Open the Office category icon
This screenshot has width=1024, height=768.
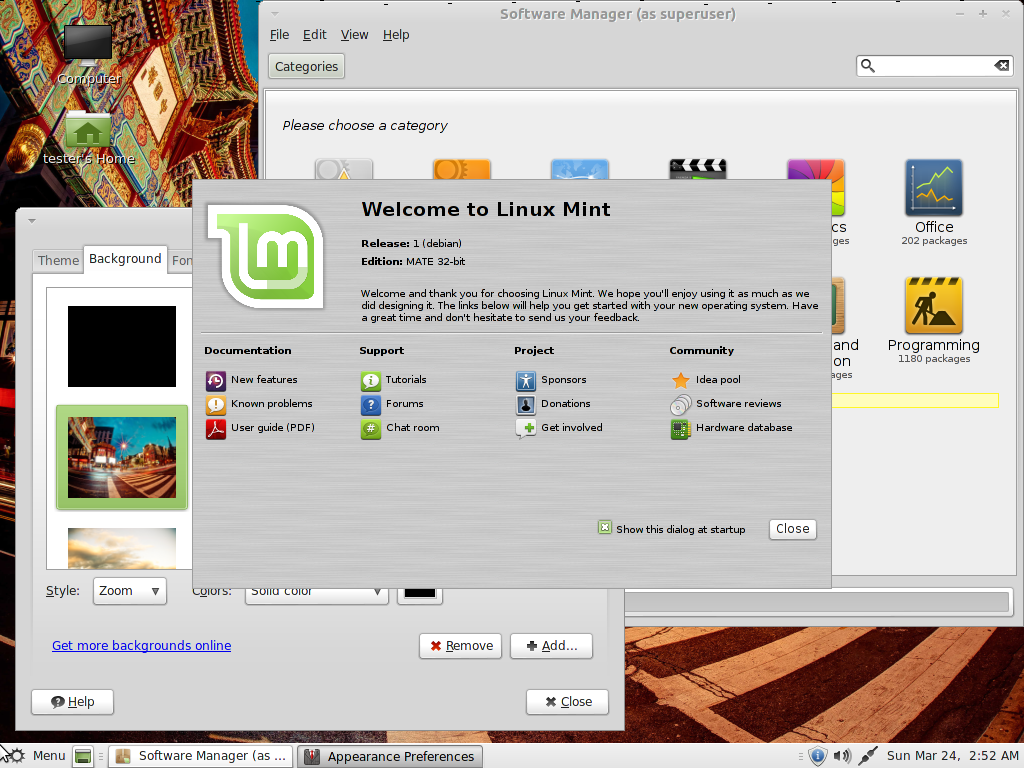(934, 188)
